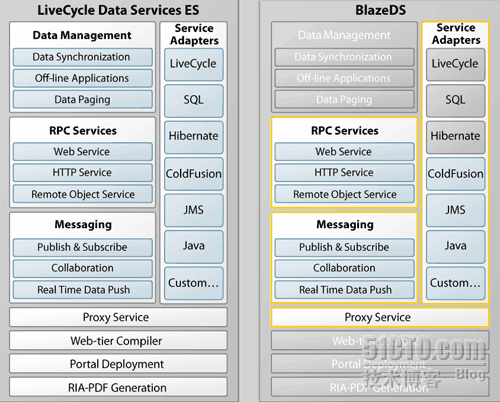The width and height of the screenshot is (500, 402).
Task: Choose 'SQL' adapter in LiveCycle panel
Action: pos(194,101)
